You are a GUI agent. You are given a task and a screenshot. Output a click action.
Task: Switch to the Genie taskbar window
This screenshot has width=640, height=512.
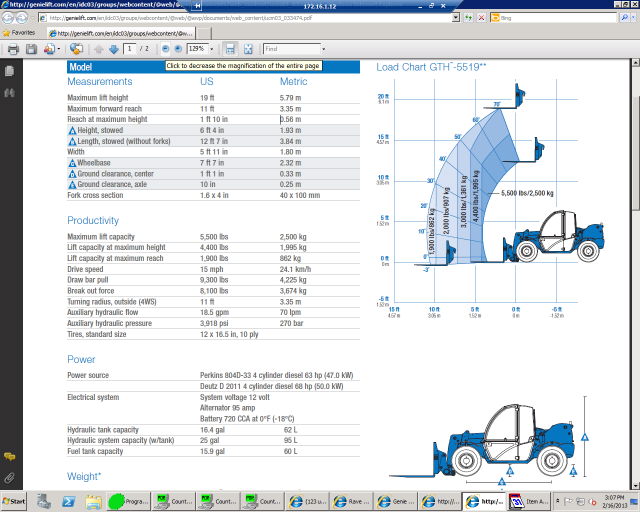tap(395, 501)
